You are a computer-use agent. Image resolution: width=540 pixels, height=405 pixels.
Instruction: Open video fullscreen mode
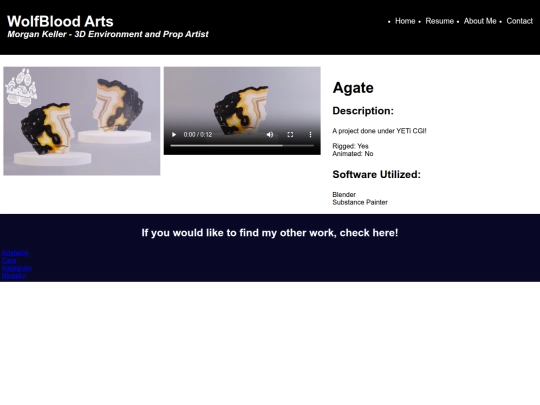290,135
